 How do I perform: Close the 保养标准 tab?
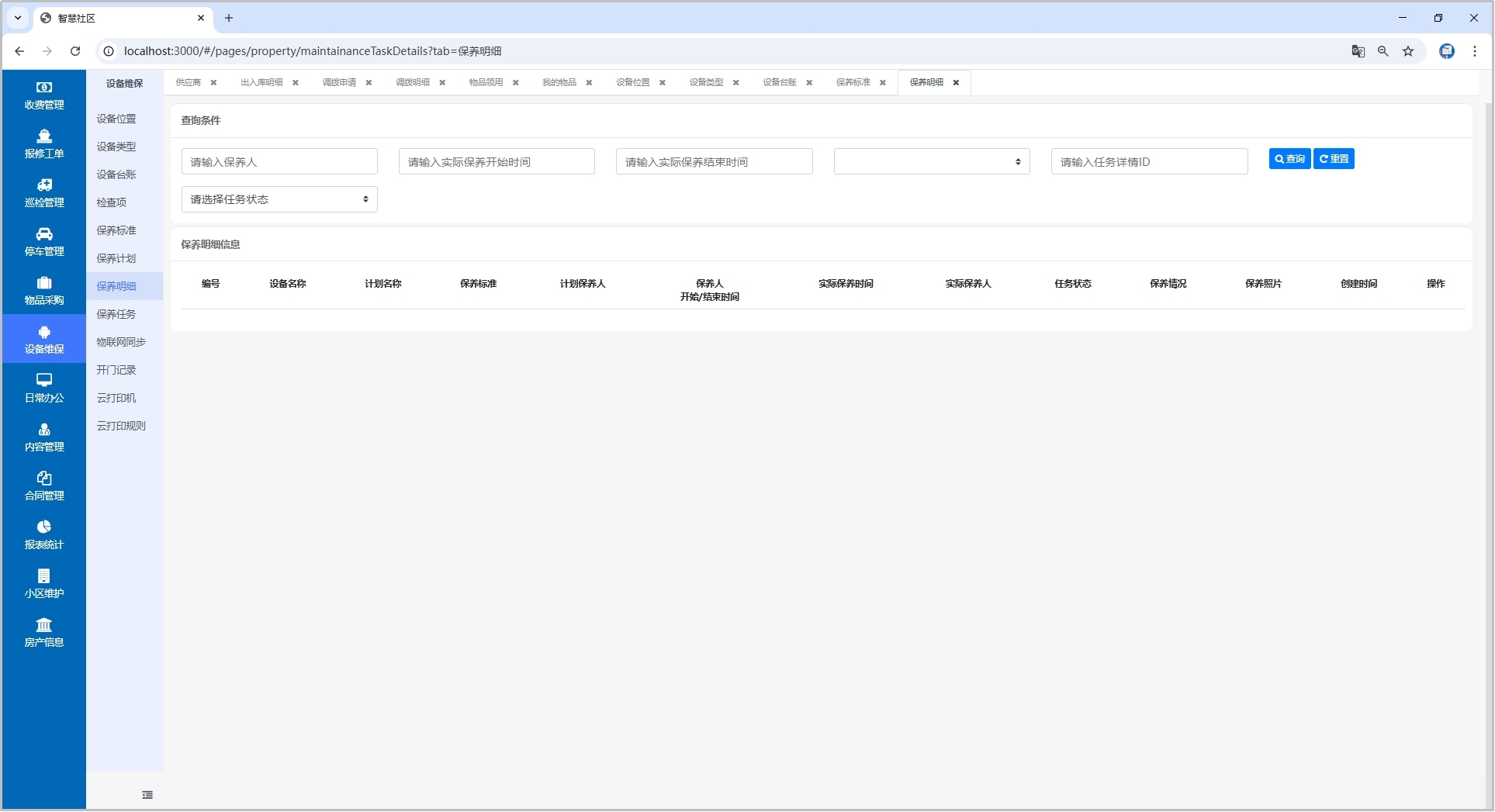882,83
